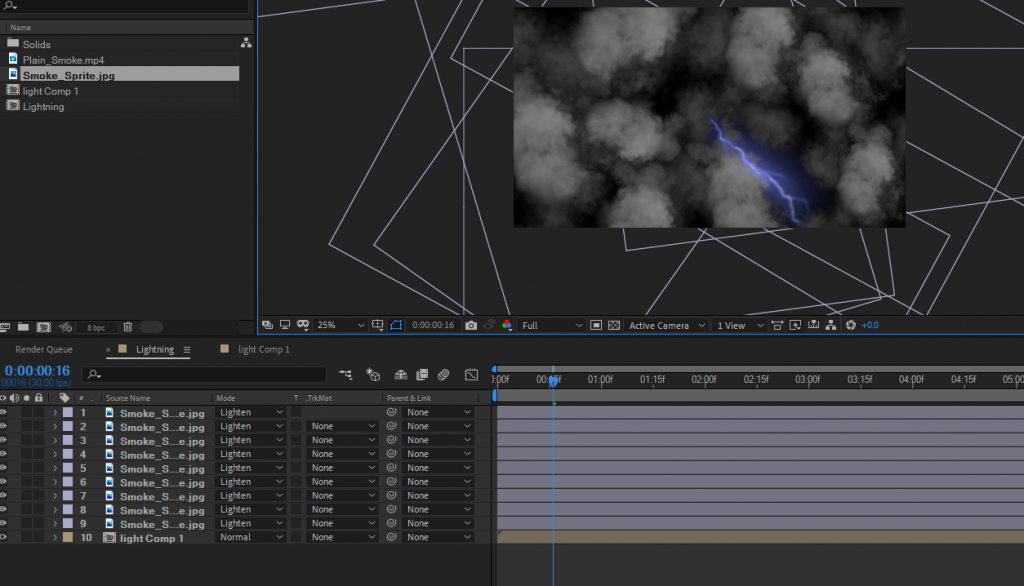The image size is (1024, 586).
Task: Expand layer 10 light Comp 1 twirl arrow
Action: pyautogui.click(x=55, y=537)
